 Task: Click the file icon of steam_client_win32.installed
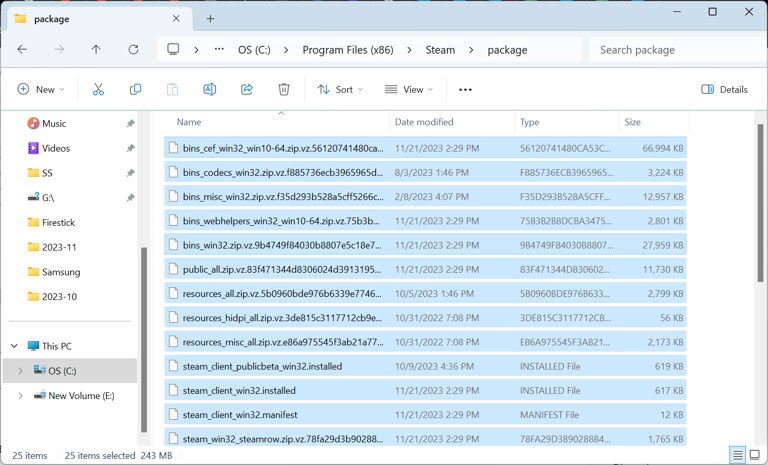point(173,391)
